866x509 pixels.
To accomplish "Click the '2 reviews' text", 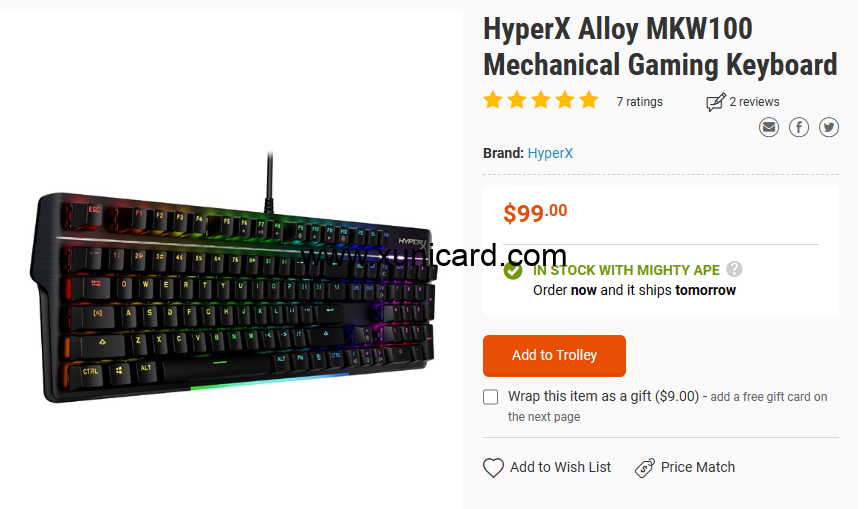I will coord(754,102).
